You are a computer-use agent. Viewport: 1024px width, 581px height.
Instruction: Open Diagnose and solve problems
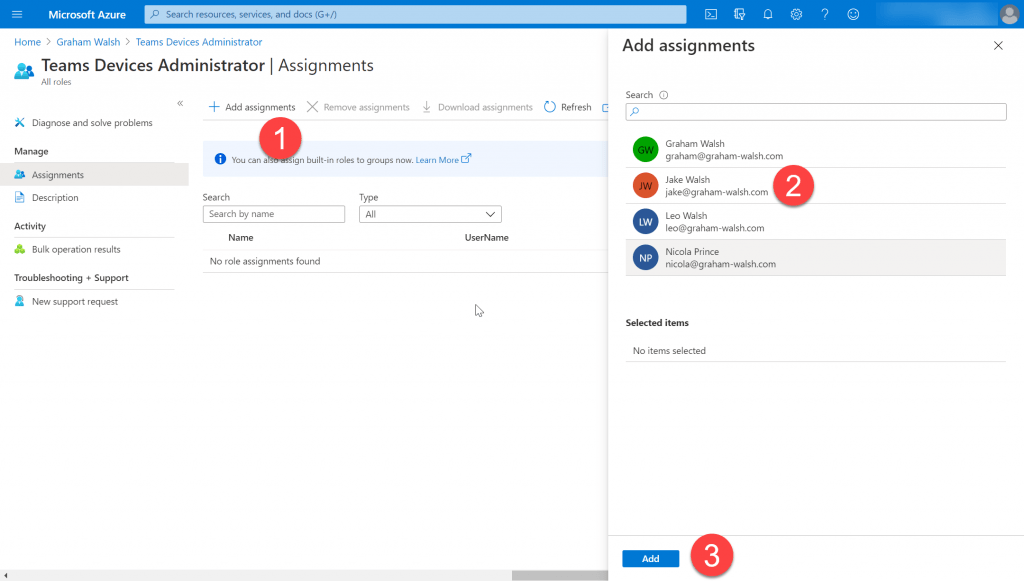[94, 123]
